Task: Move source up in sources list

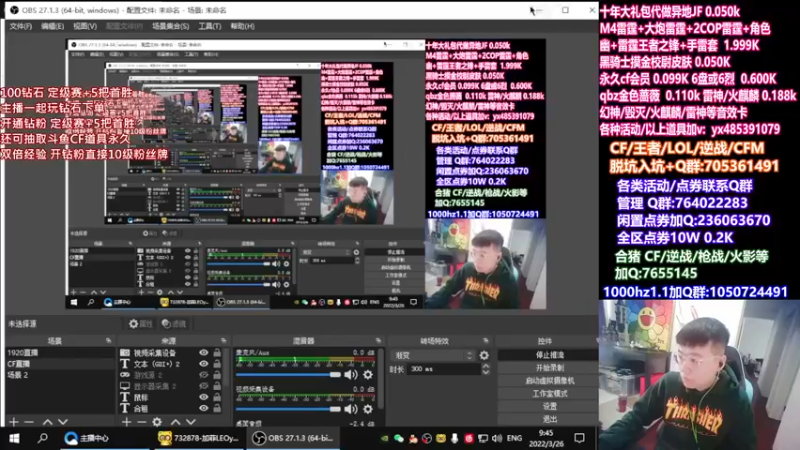Action: point(176,421)
